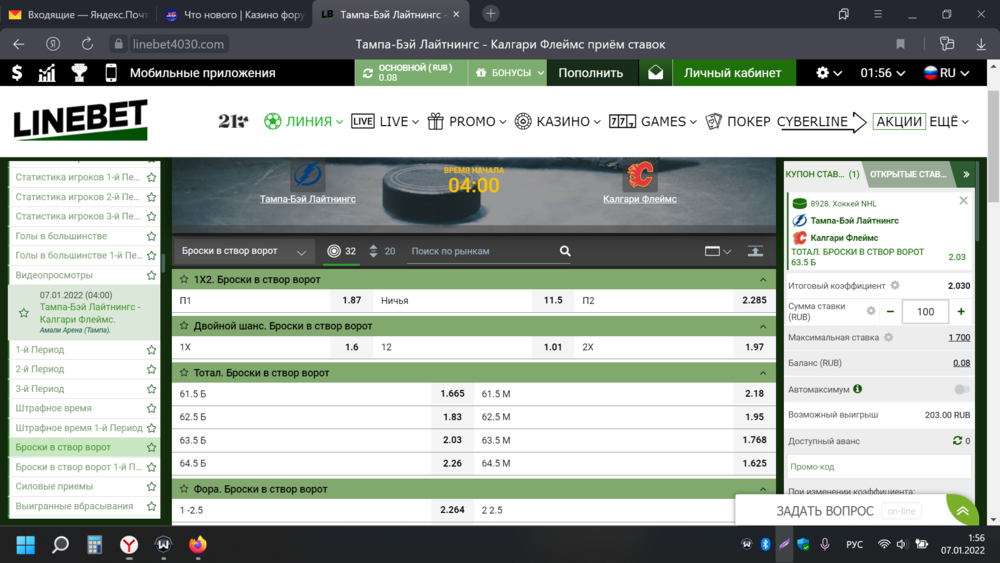Favorite the Голы в большинстве market
The image size is (1000, 563).
pyautogui.click(x=151, y=236)
